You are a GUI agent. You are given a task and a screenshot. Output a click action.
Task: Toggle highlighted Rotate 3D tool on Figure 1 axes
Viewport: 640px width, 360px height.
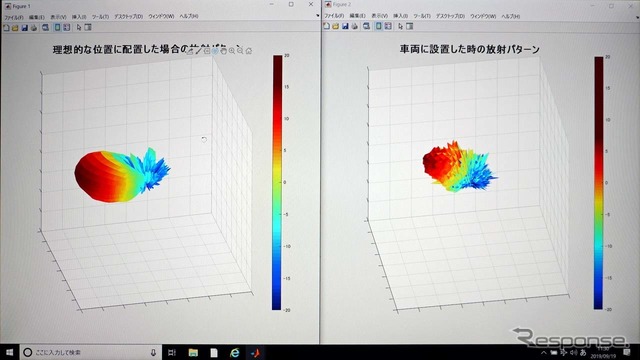(215, 51)
